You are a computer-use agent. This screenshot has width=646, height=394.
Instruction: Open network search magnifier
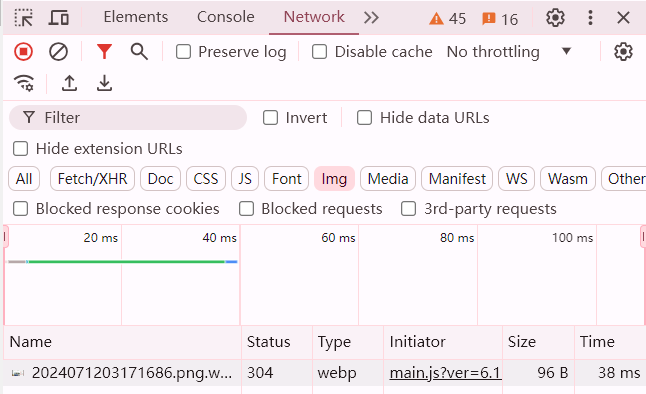[x=139, y=52]
